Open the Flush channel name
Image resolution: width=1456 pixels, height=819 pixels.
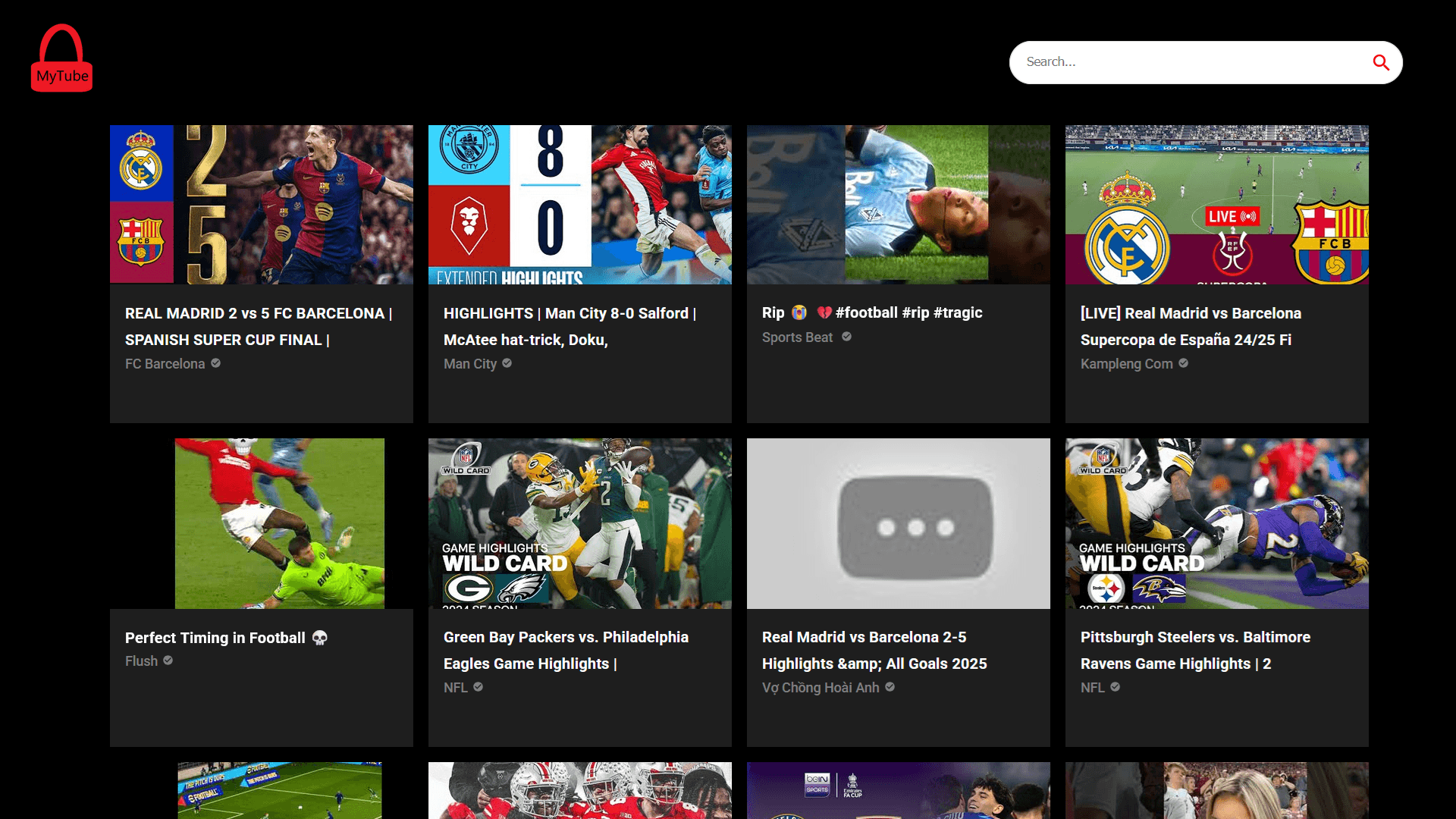click(x=141, y=661)
